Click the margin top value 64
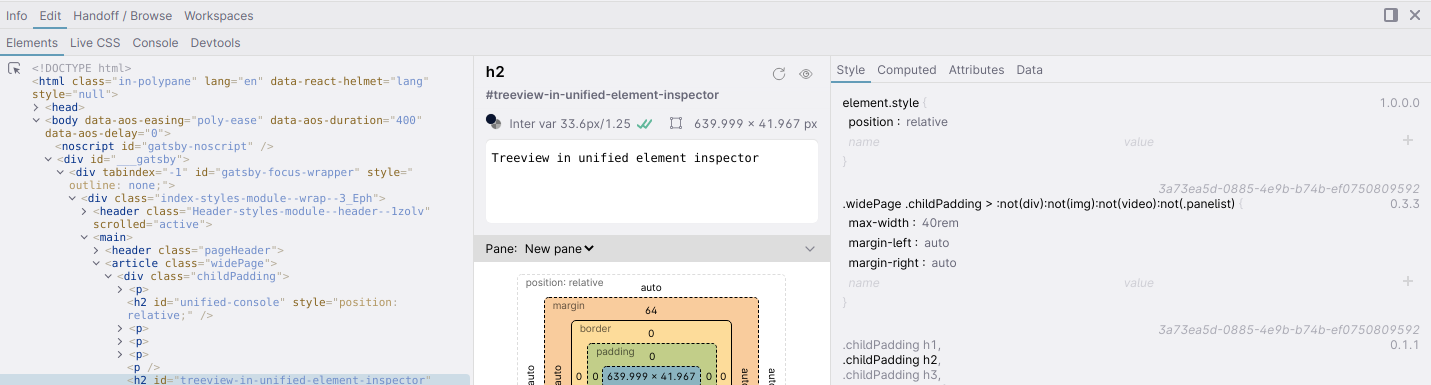Image resolution: width=1431 pixels, height=385 pixels. click(651, 311)
